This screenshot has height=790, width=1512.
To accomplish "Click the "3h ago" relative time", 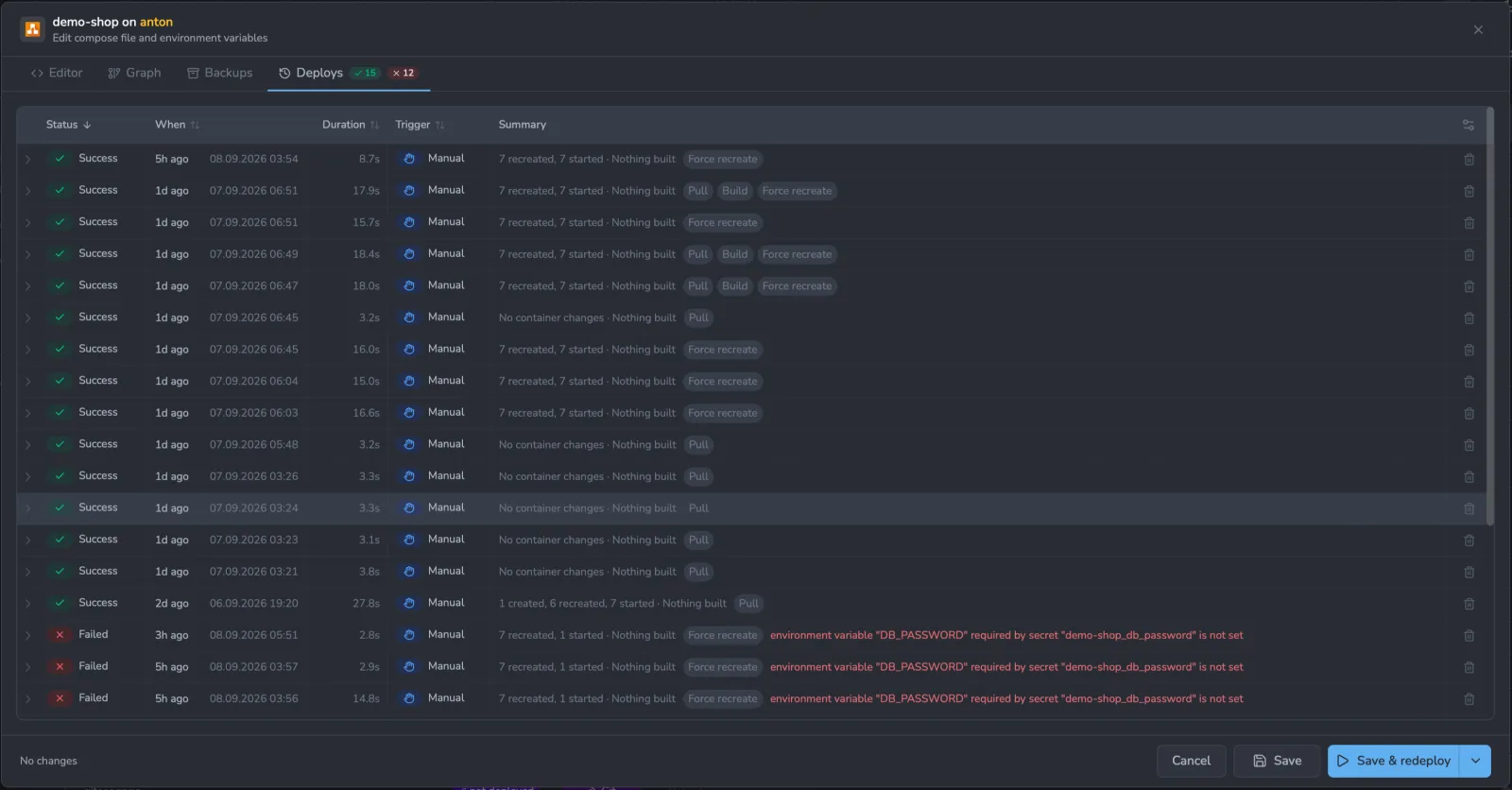I will pyautogui.click(x=172, y=636).
